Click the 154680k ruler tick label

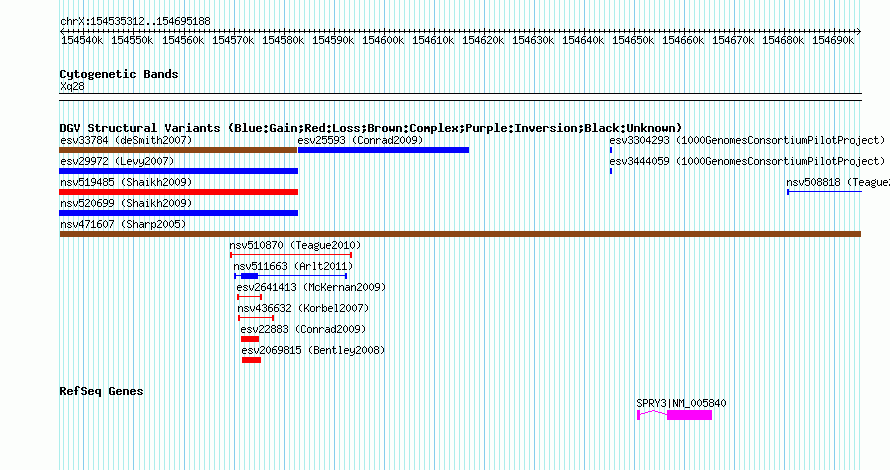coord(783,40)
